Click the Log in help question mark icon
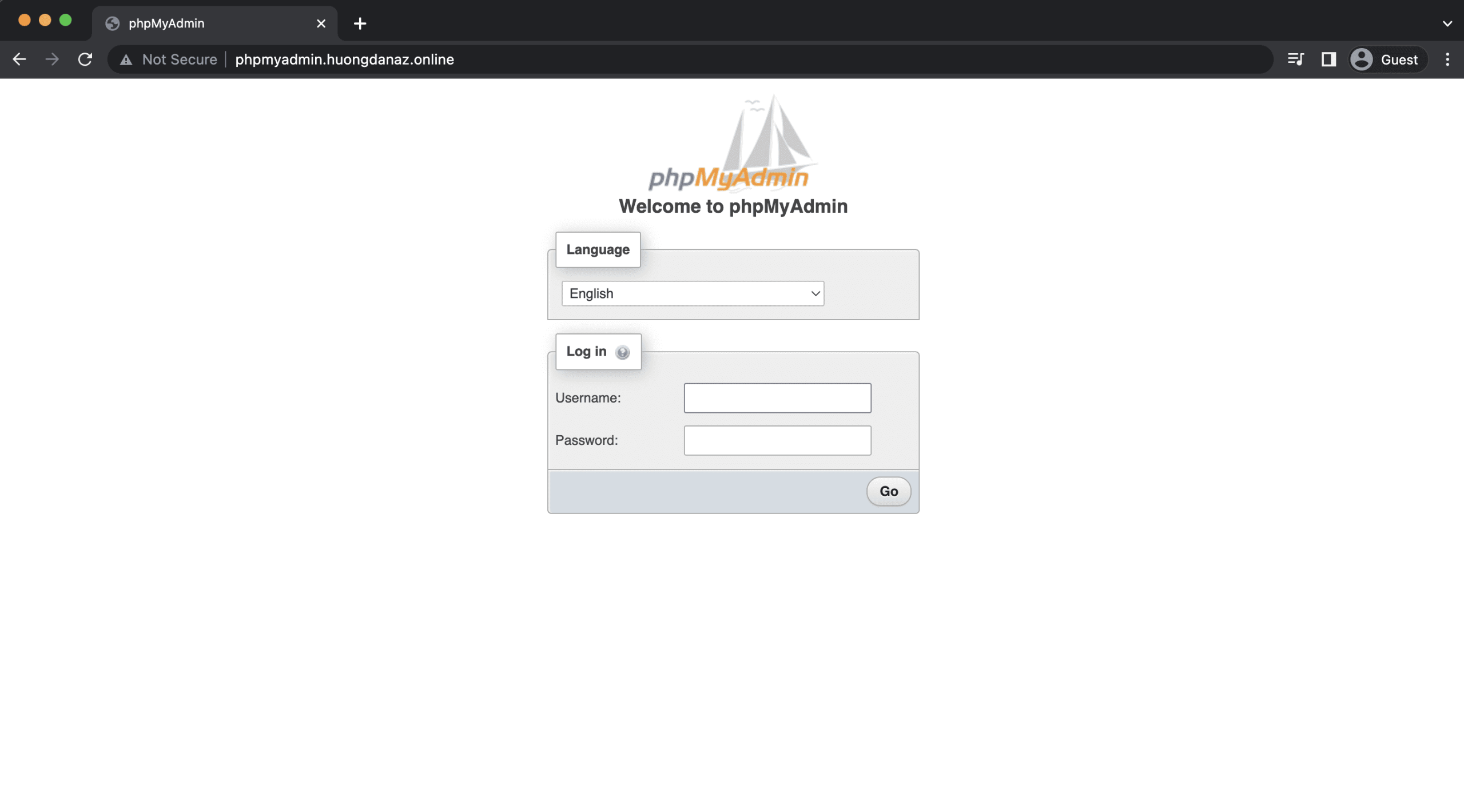 (623, 353)
